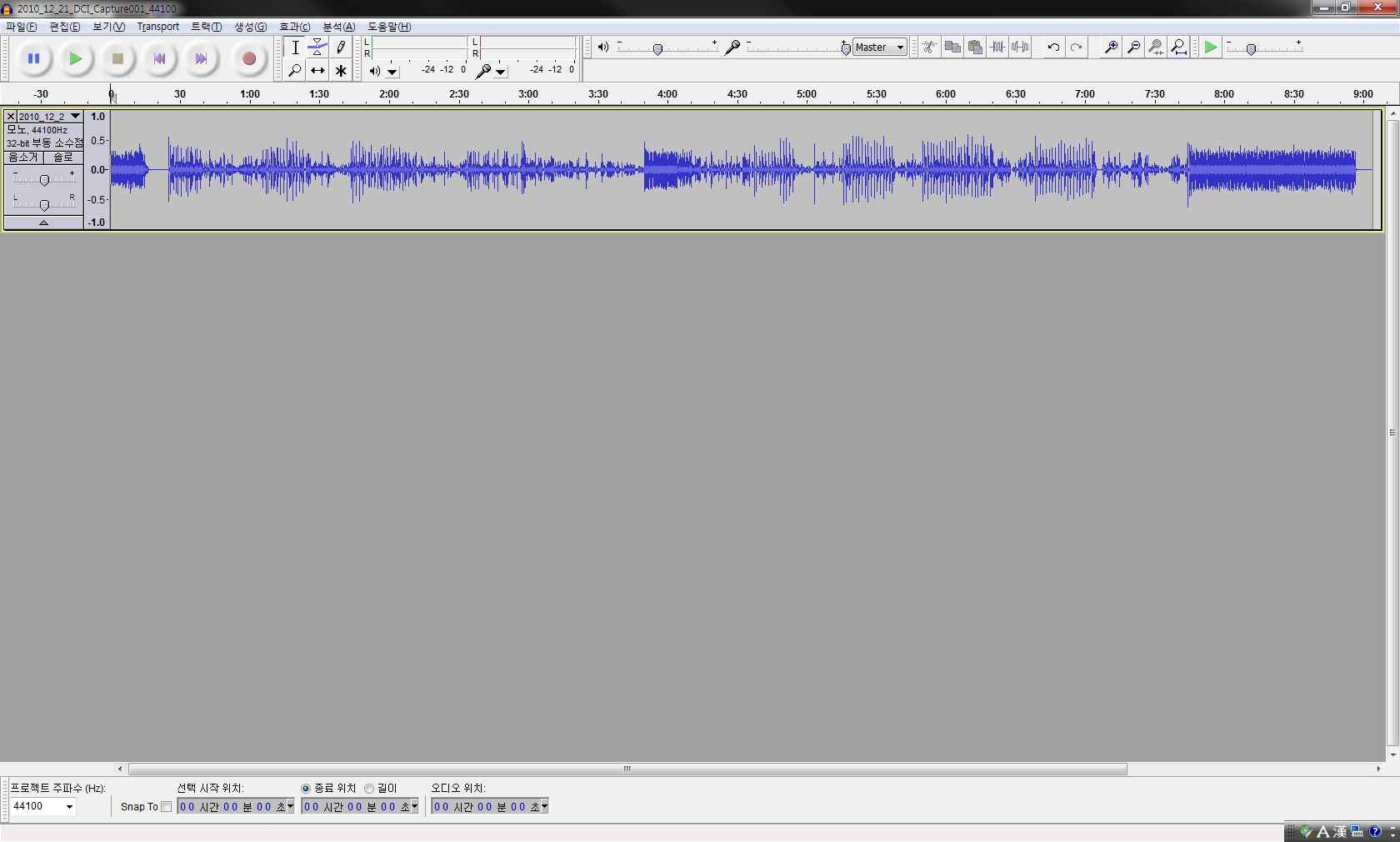Collapse the track with the bottom arrow
Screen dimensions: 1400x842
(x=43, y=223)
